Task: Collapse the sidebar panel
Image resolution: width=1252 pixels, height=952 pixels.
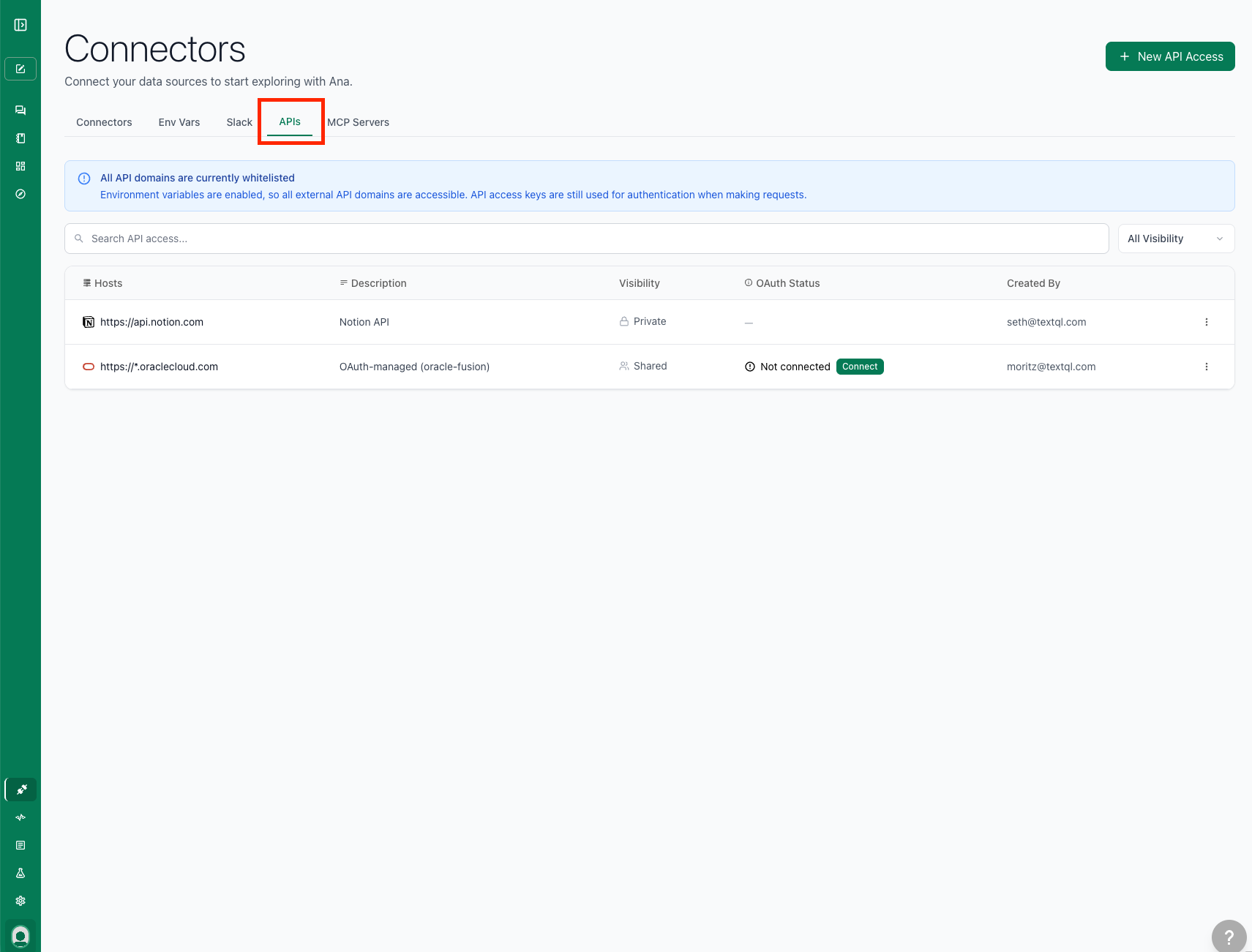Action: pos(20,23)
